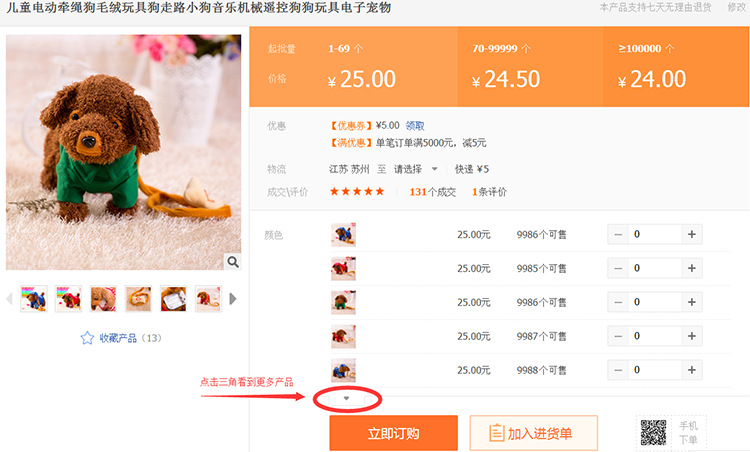Image resolution: width=750 pixels, height=452 pixels.
Task: Show next thumbnails with right arrow
Action: (x=233, y=299)
